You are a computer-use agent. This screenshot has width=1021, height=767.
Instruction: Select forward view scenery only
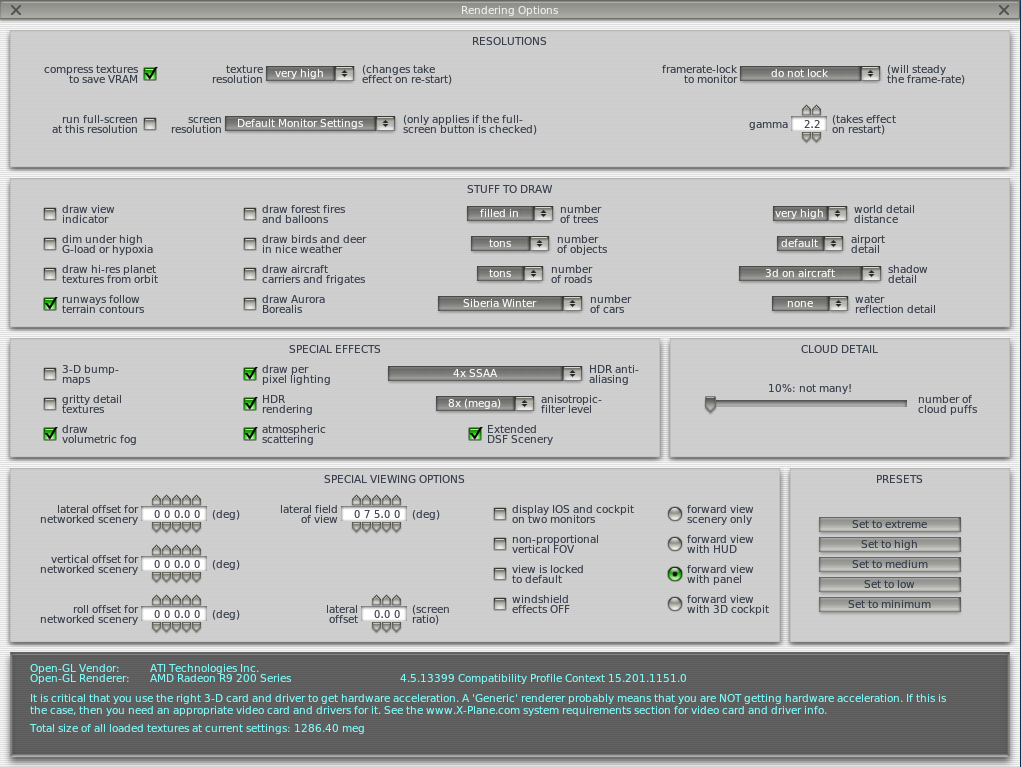[x=675, y=514]
